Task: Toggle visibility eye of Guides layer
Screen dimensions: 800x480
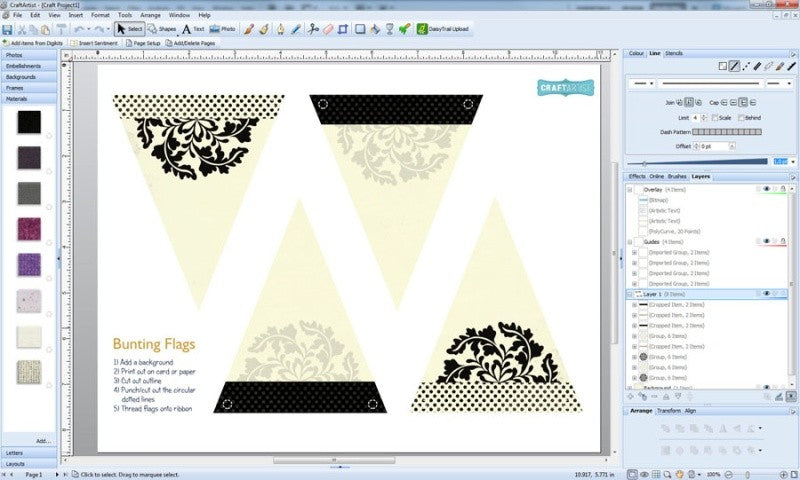Action: pyautogui.click(x=766, y=242)
